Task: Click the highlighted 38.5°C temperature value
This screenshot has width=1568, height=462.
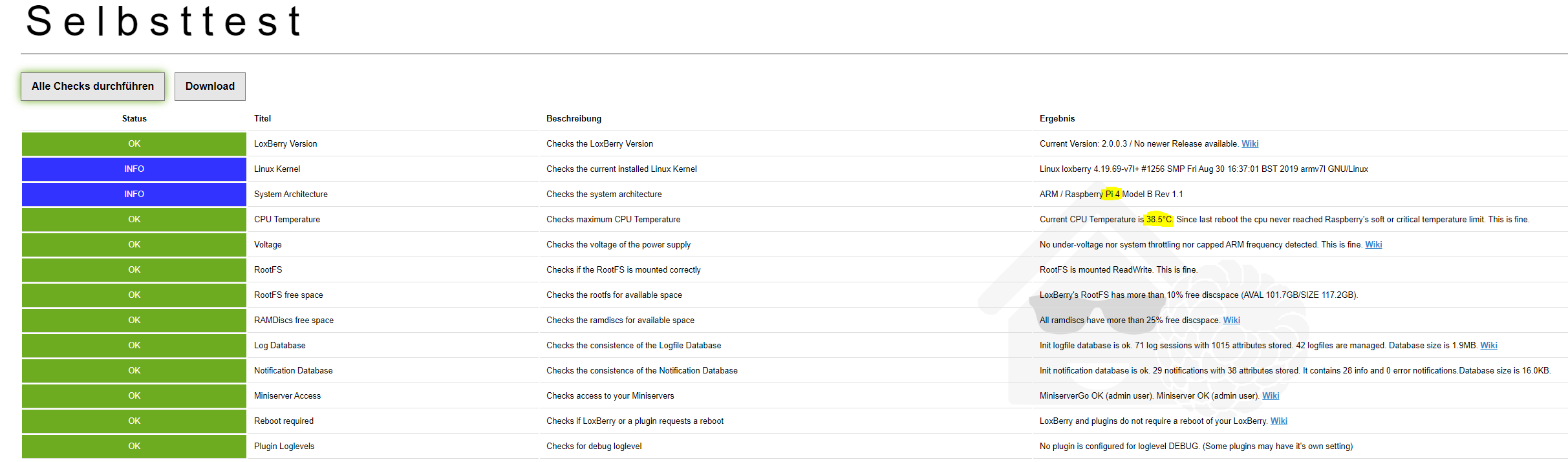Action: [x=1159, y=220]
